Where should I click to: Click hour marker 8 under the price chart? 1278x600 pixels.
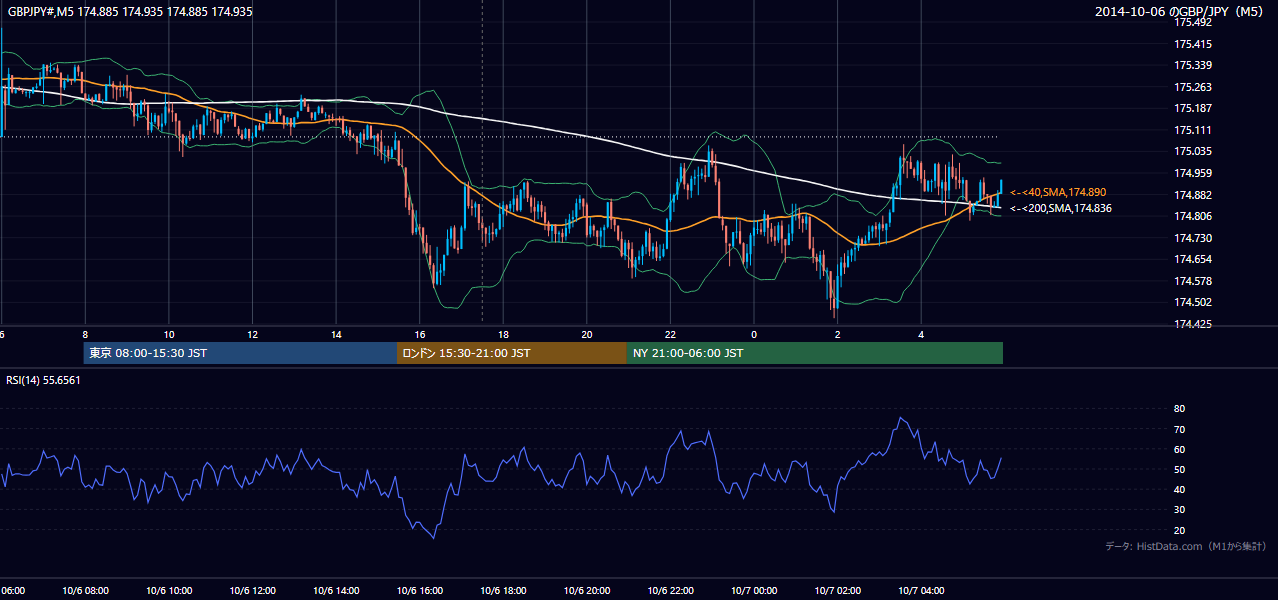point(85,335)
